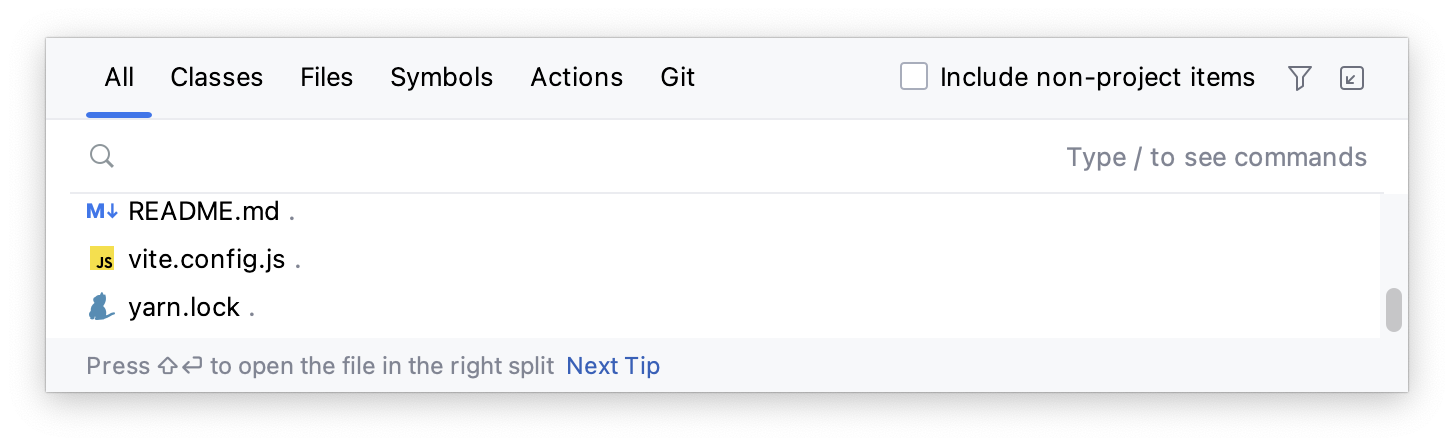Image resolution: width=1454 pixels, height=446 pixels.
Task: Click the results list scrollbar thumb
Action: (x=1393, y=310)
